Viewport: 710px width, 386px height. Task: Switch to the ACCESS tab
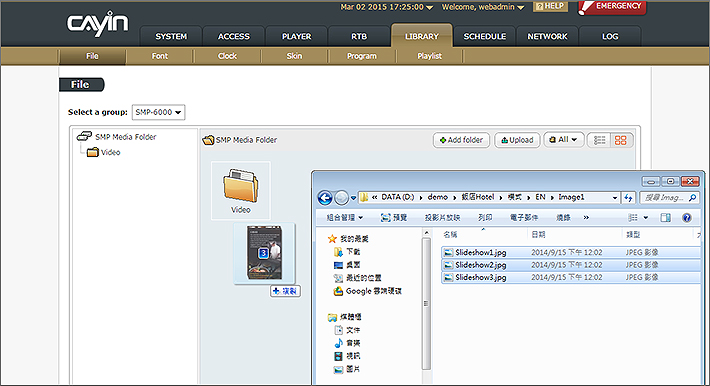(x=234, y=36)
